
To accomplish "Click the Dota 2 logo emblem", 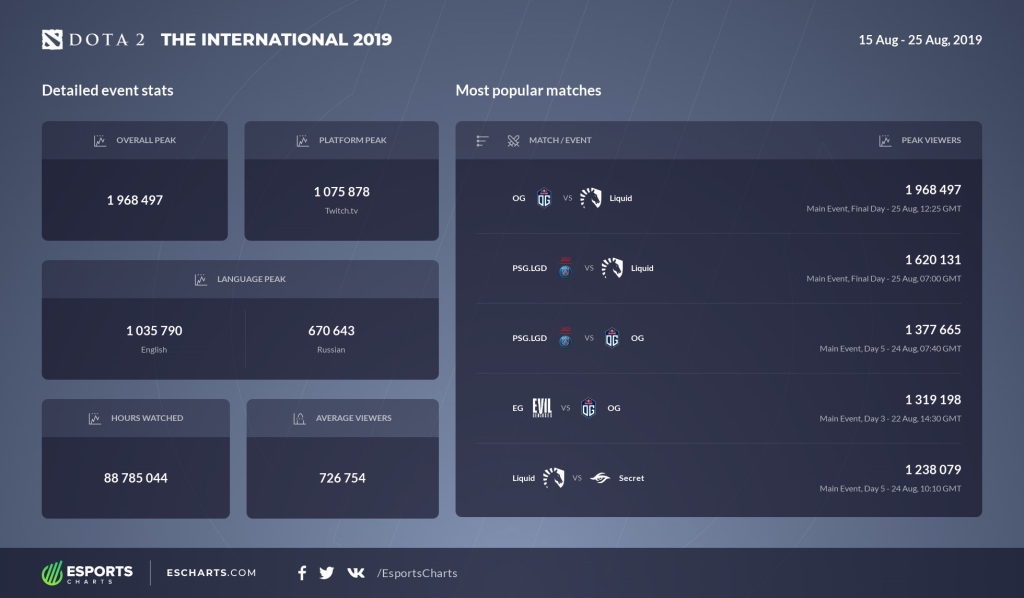I will 52,40.
